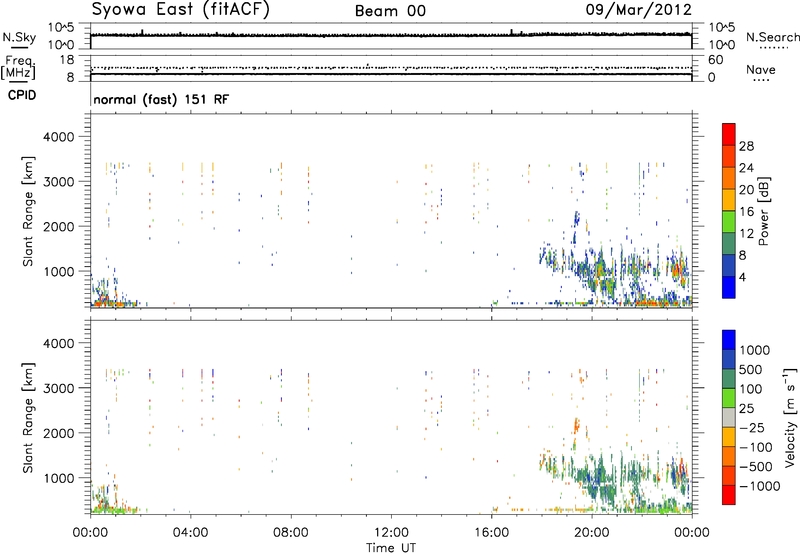Click the '100' label on Velocity color bar

pyautogui.click(x=751, y=389)
